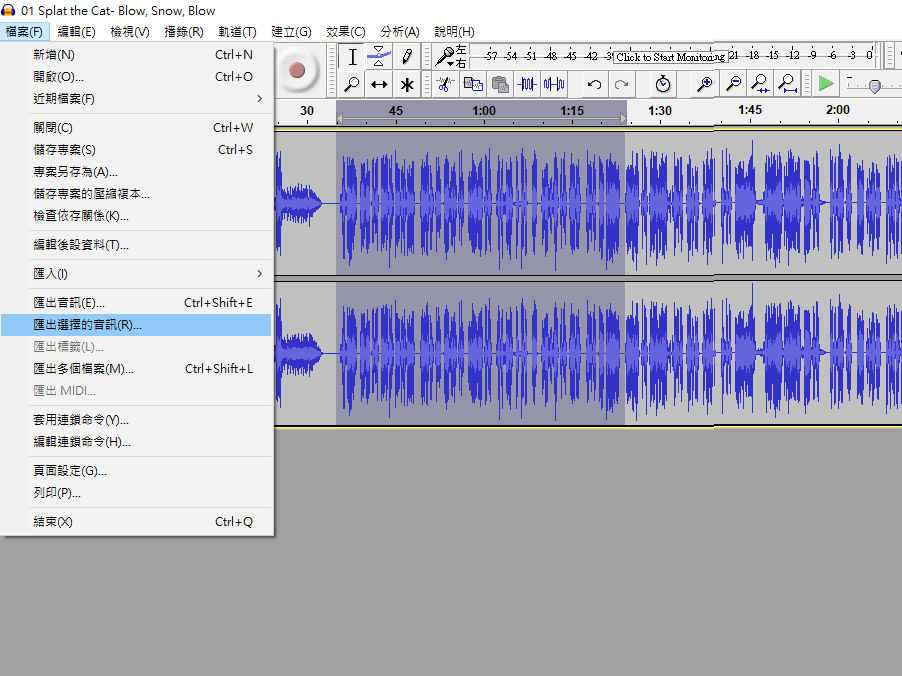Click the Fit Selection zoom icon
Image resolution: width=902 pixels, height=676 pixels.
click(760, 85)
